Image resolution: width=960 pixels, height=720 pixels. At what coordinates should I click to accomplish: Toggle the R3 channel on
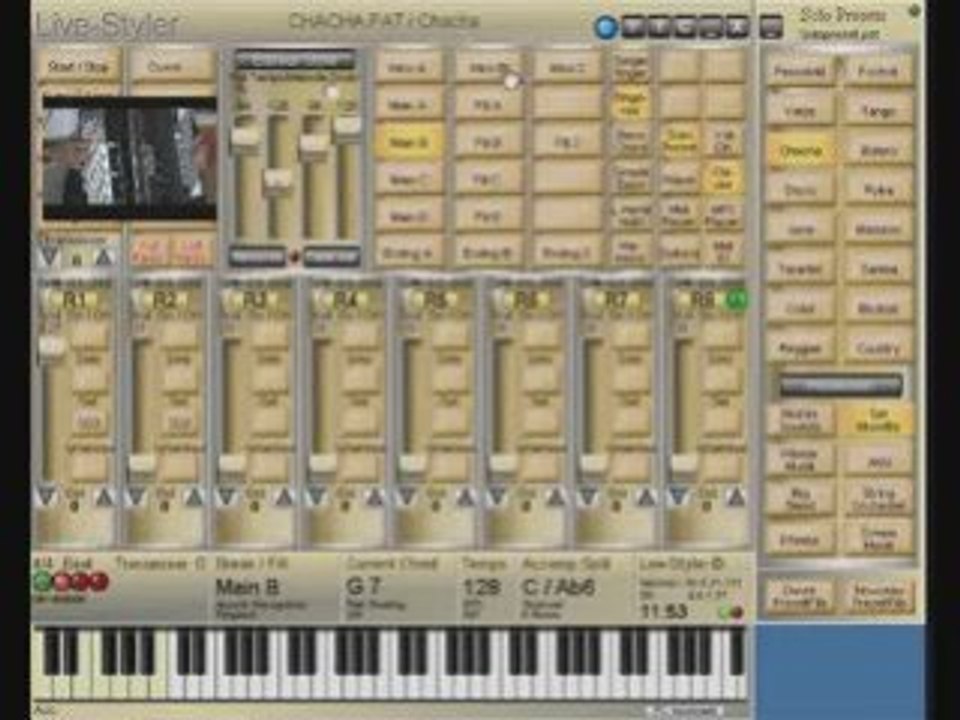(253, 300)
